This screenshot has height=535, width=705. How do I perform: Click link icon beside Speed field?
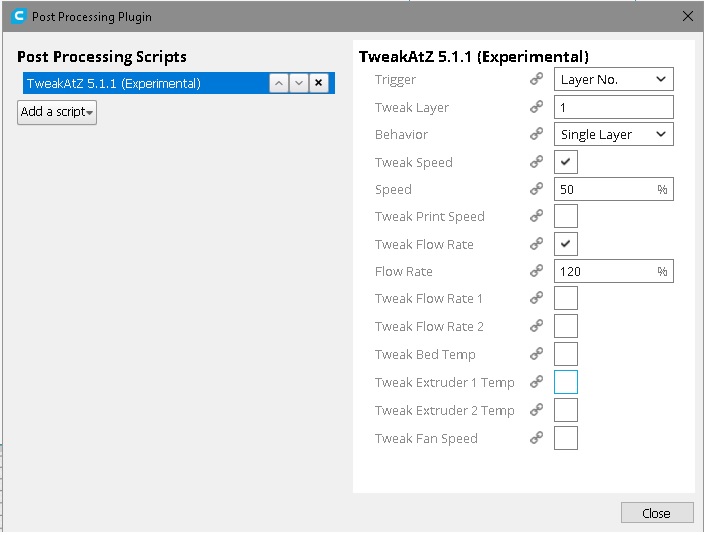536,189
